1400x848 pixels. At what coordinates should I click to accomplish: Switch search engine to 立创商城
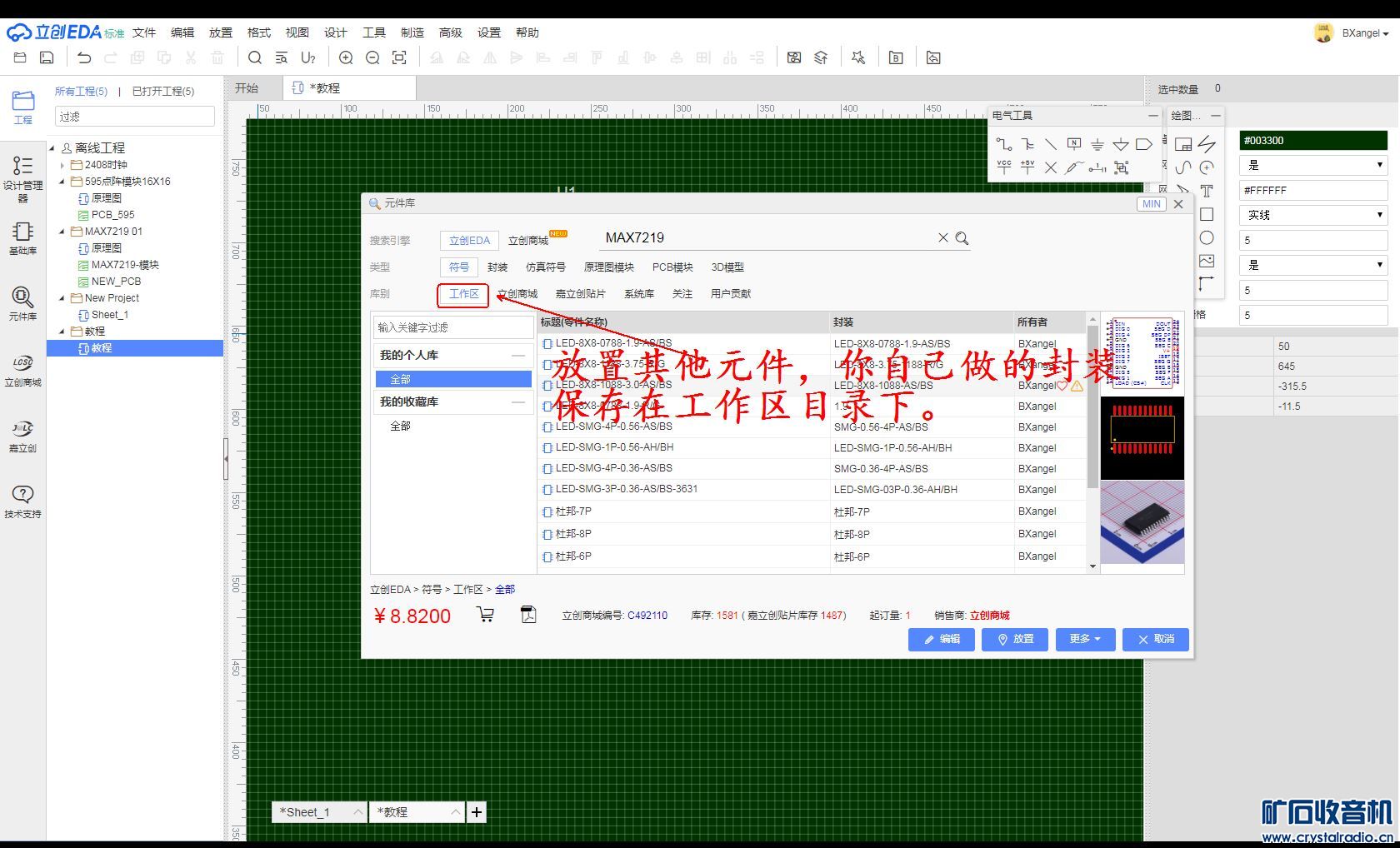pyautogui.click(x=528, y=241)
